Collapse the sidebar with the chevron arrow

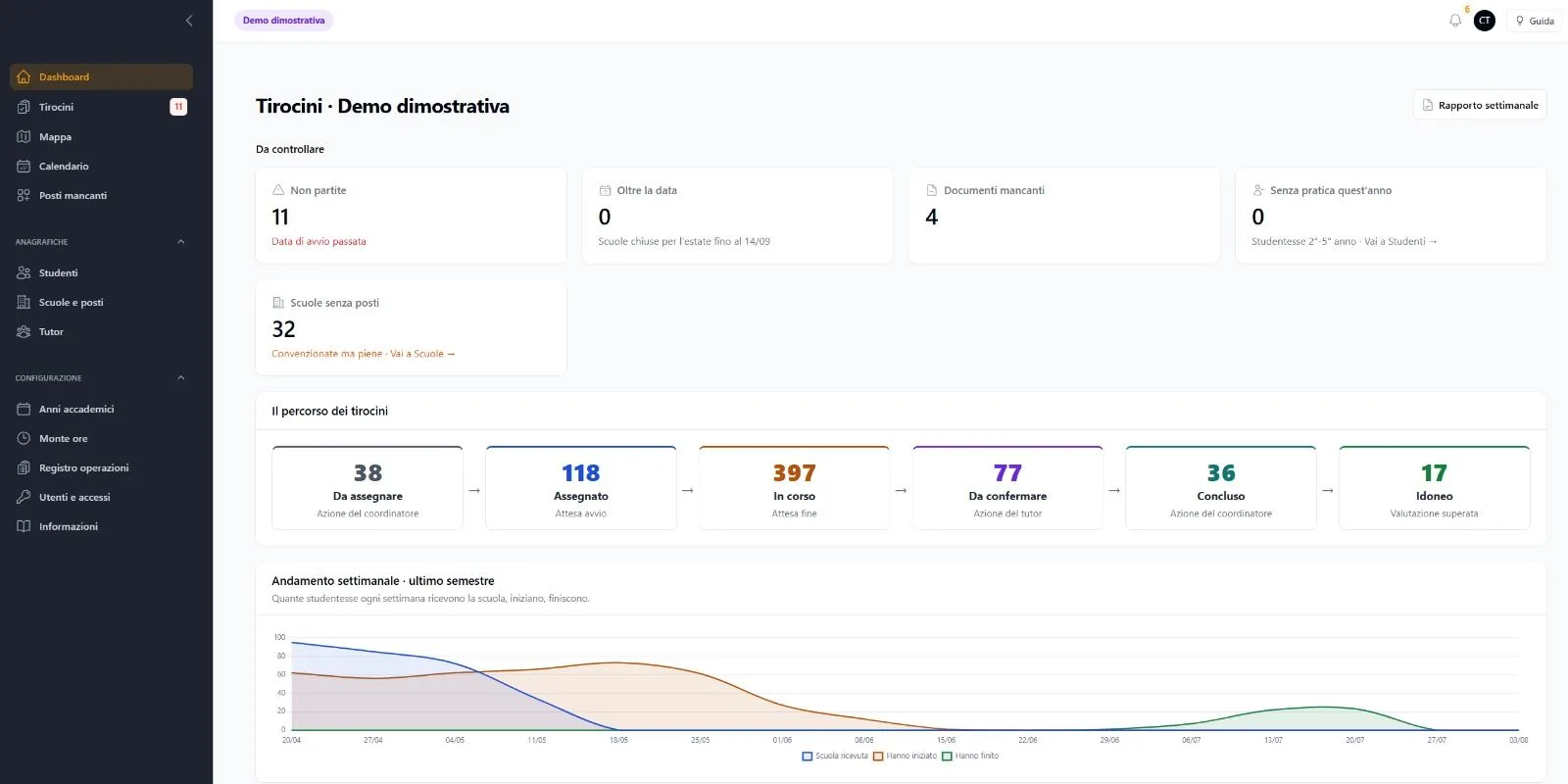pos(189,21)
